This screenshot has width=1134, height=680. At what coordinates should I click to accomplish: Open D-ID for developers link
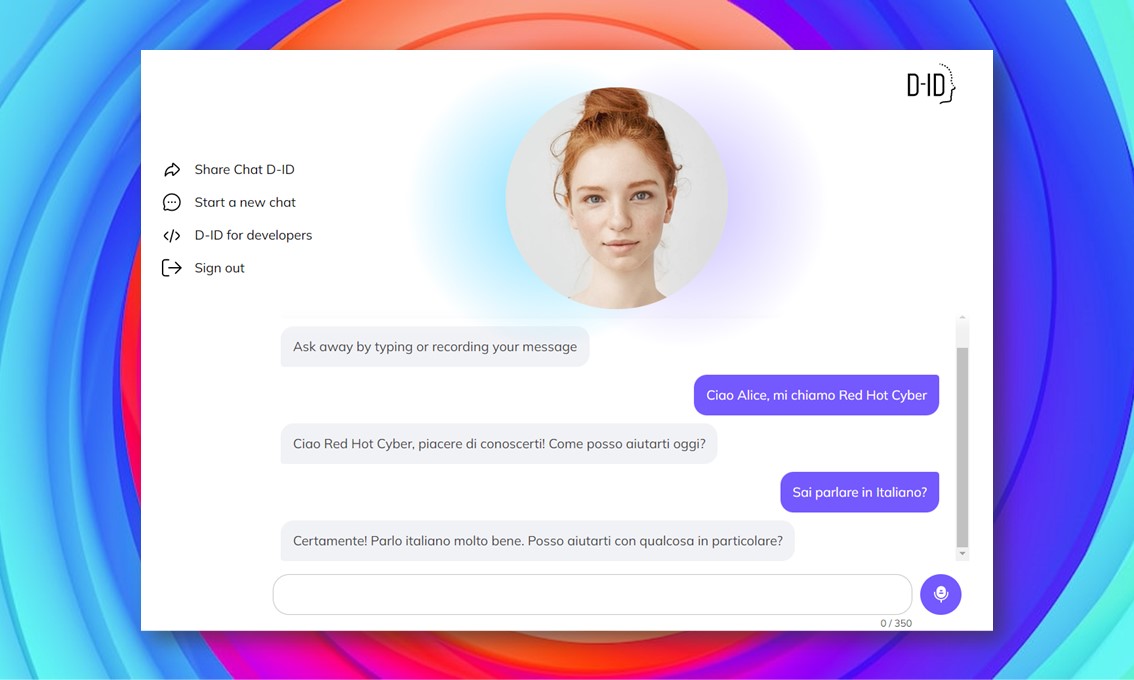tap(253, 236)
